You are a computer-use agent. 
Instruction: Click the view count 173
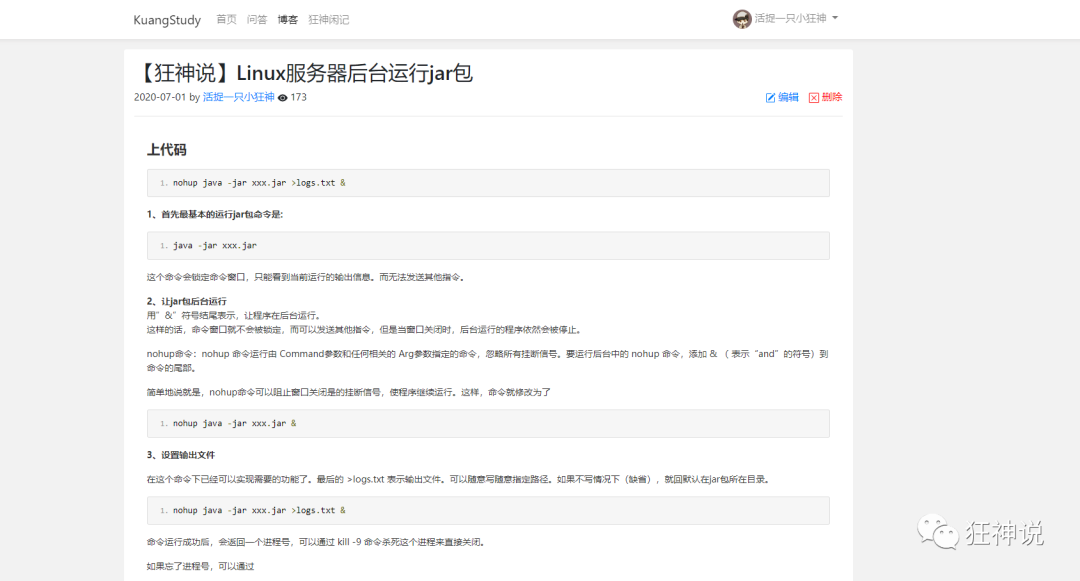click(x=298, y=97)
